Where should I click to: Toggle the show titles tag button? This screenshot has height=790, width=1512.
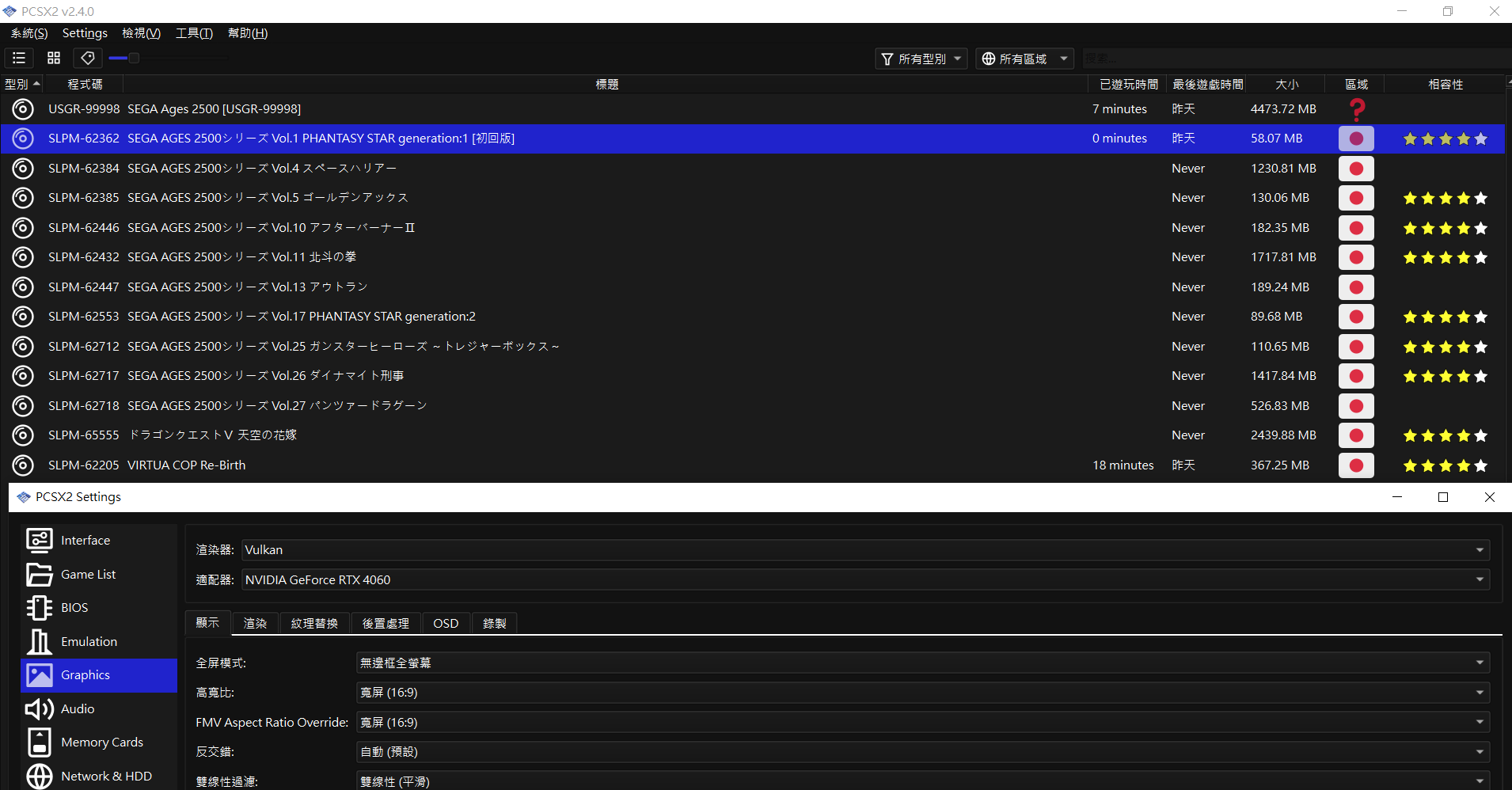(88, 58)
